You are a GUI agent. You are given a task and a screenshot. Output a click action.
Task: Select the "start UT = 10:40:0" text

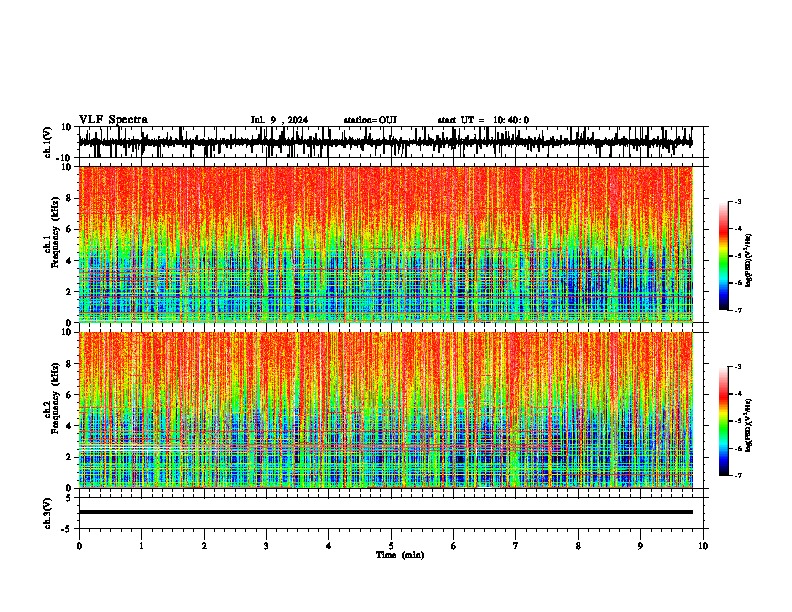(483, 120)
